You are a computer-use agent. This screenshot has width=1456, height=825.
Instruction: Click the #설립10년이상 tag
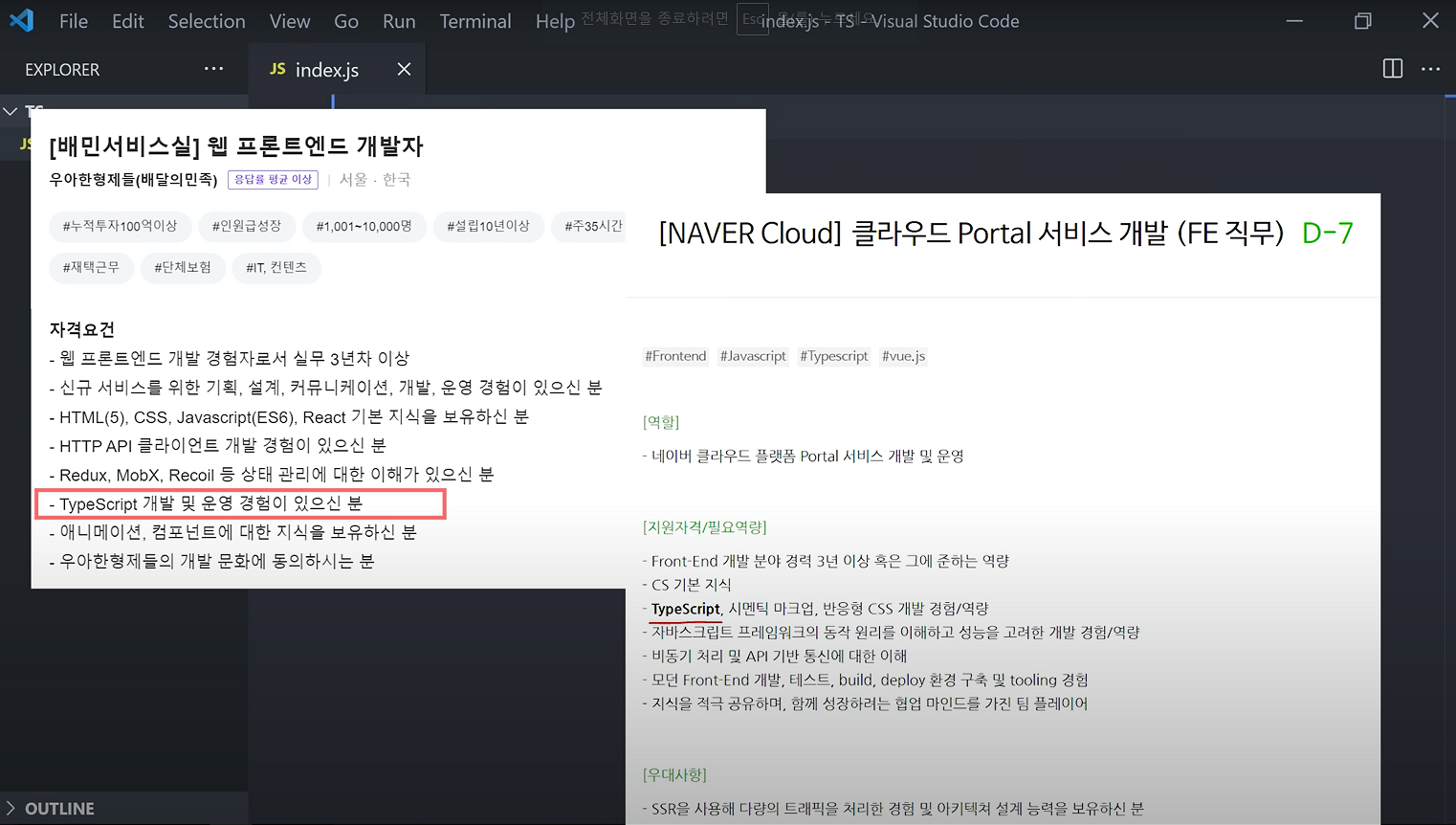(488, 226)
